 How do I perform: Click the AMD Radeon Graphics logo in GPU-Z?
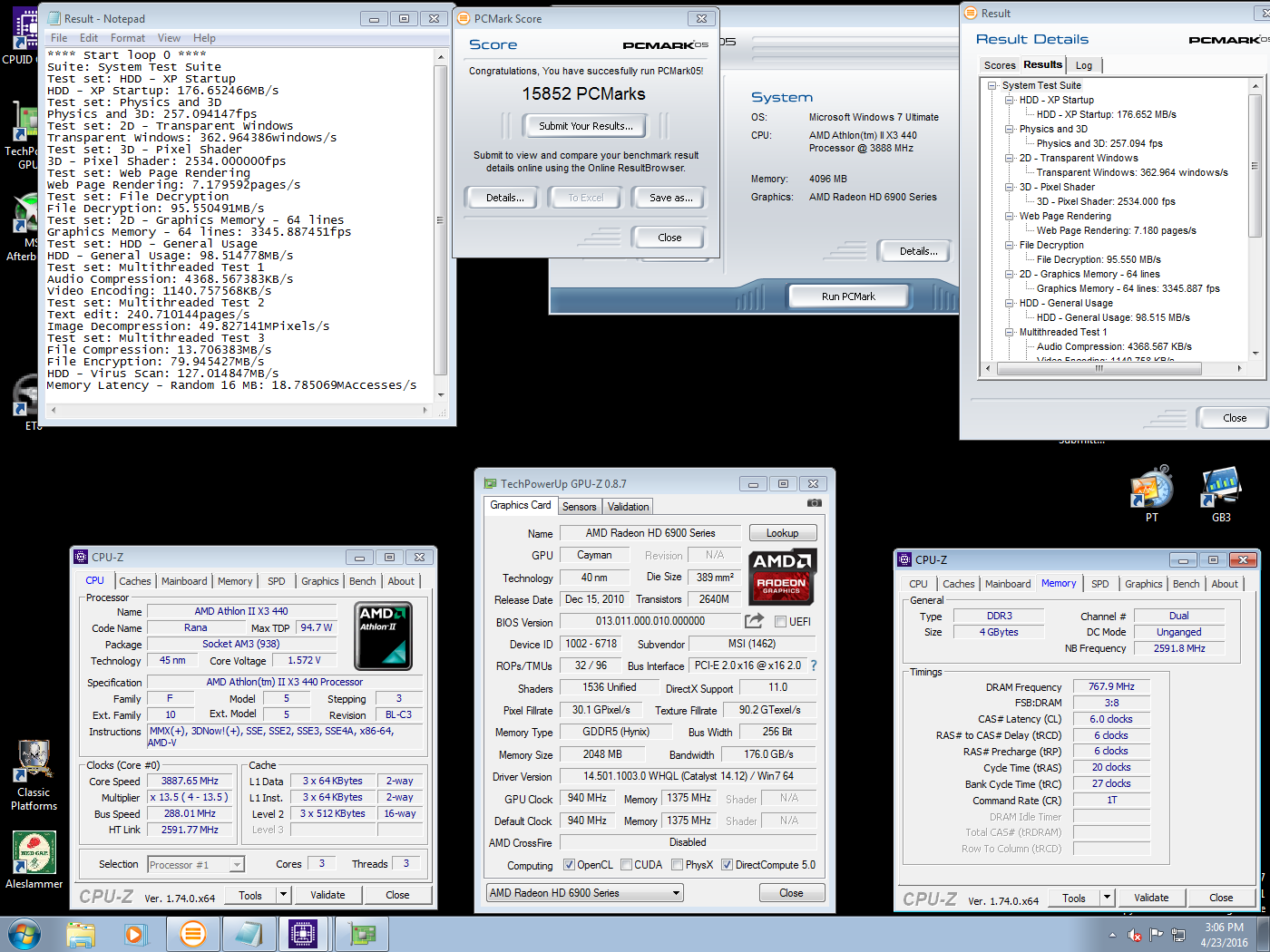click(x=783, y=577)
